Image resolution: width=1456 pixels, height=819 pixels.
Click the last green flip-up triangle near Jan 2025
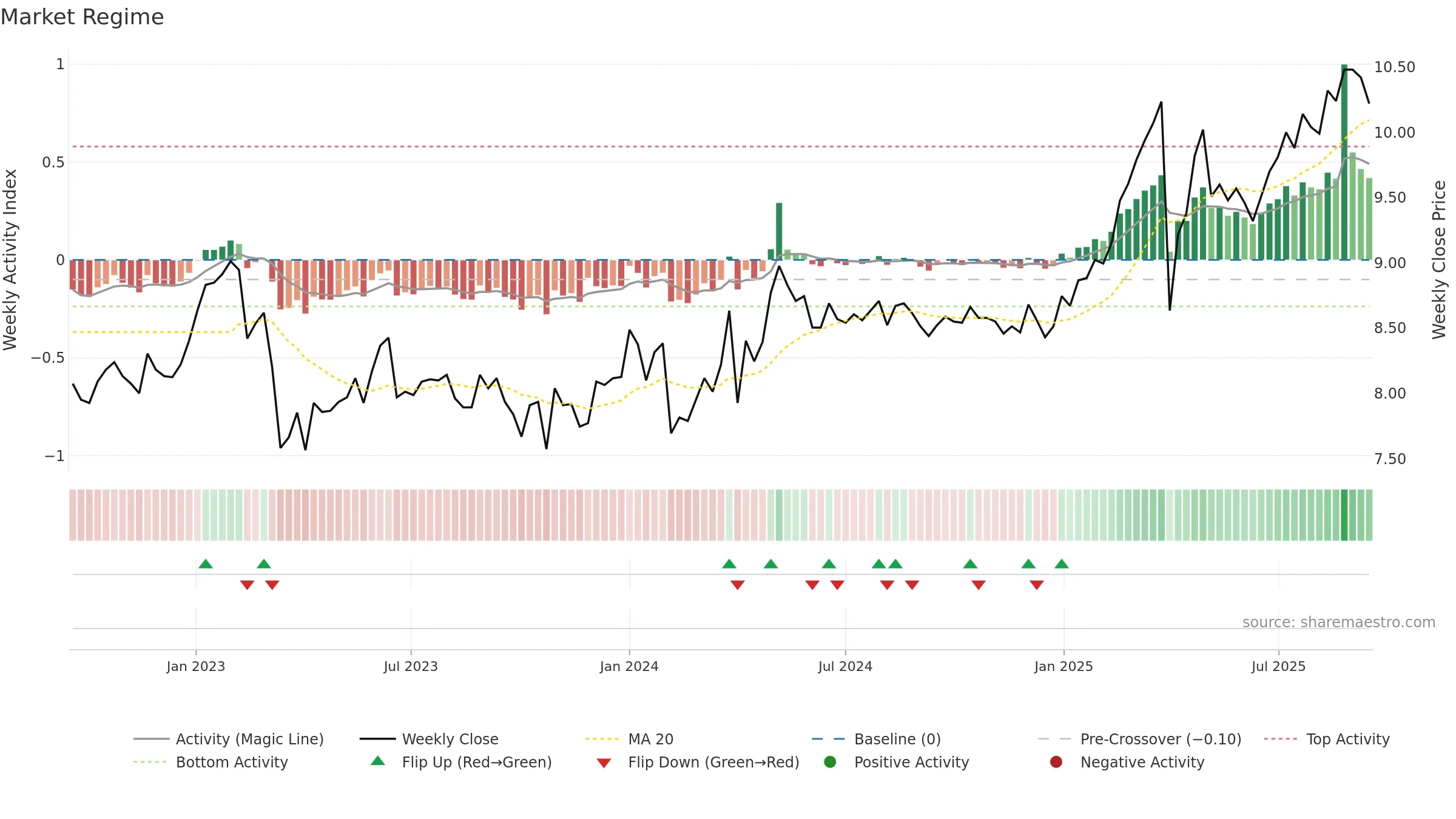[x=1062, y=564]
